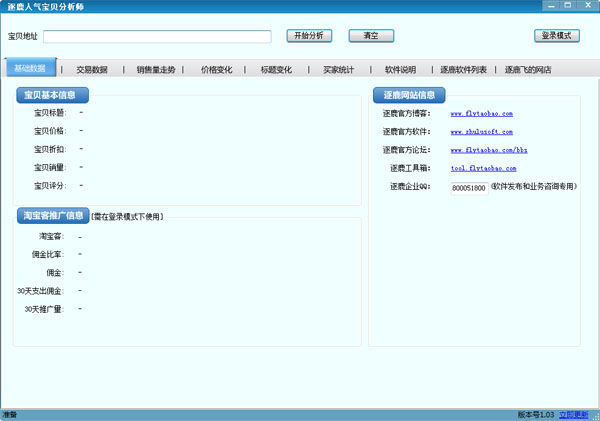This screenshot has height=421, width=600.
Task: Open the 交易数据 tab
Action: 92,70
